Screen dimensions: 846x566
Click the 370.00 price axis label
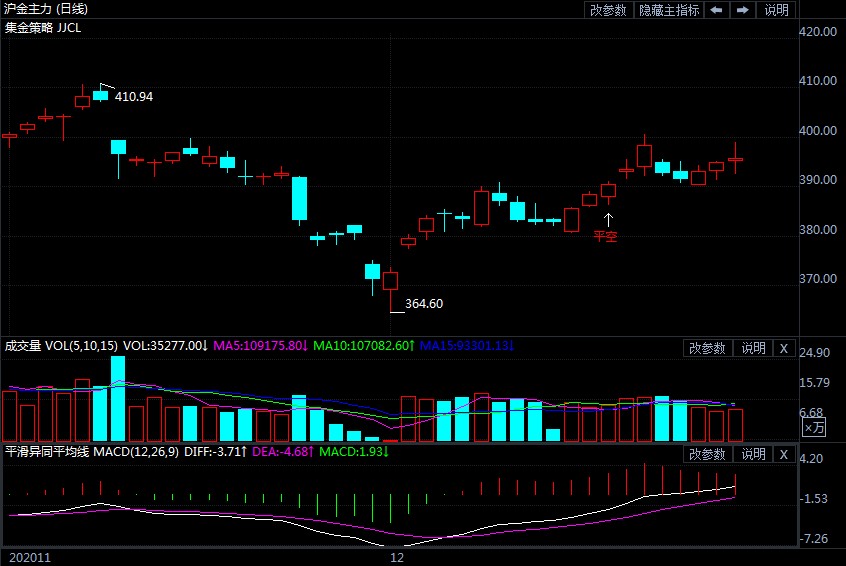818,278
